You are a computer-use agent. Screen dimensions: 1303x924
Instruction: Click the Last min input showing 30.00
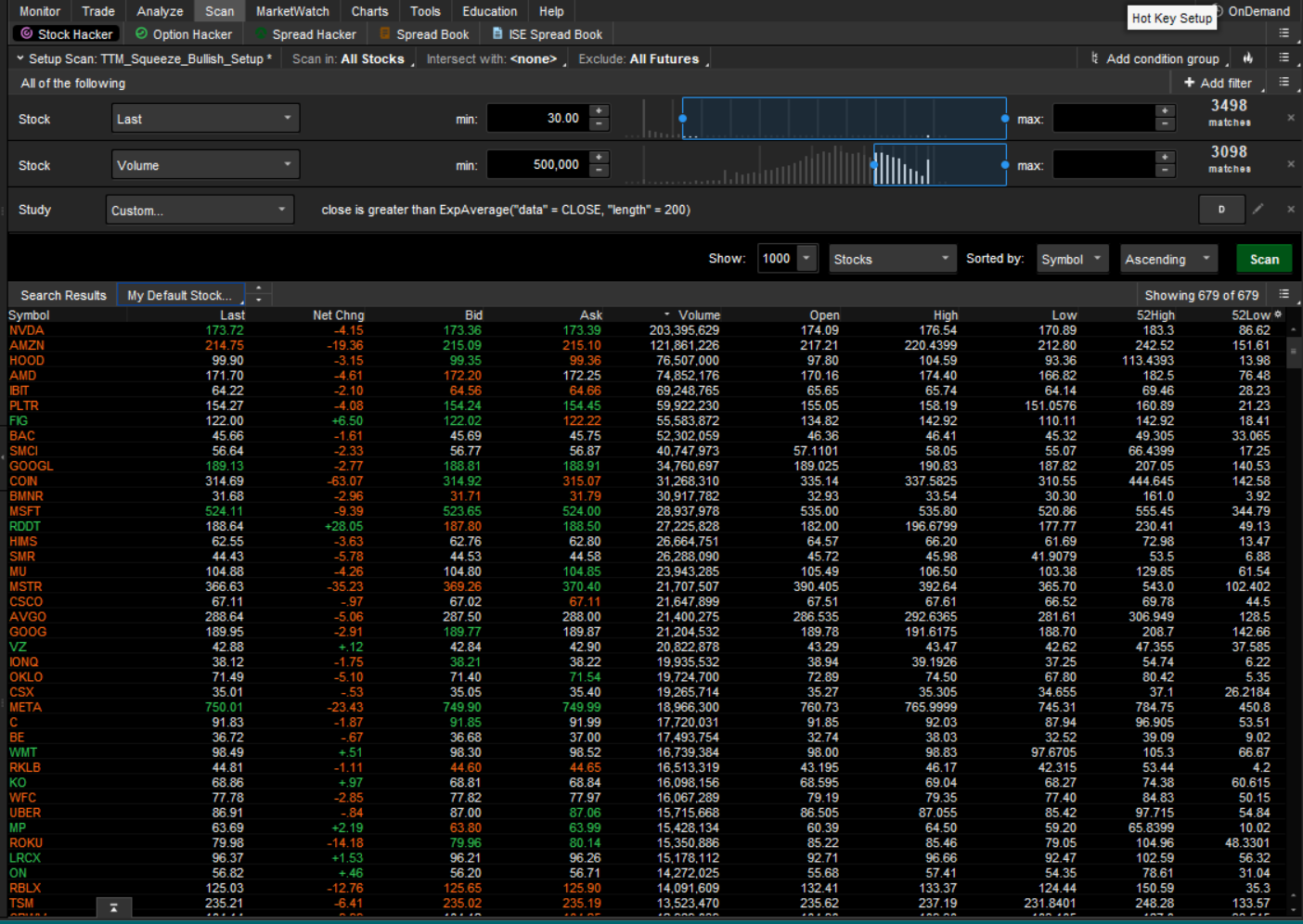point(539,118)
